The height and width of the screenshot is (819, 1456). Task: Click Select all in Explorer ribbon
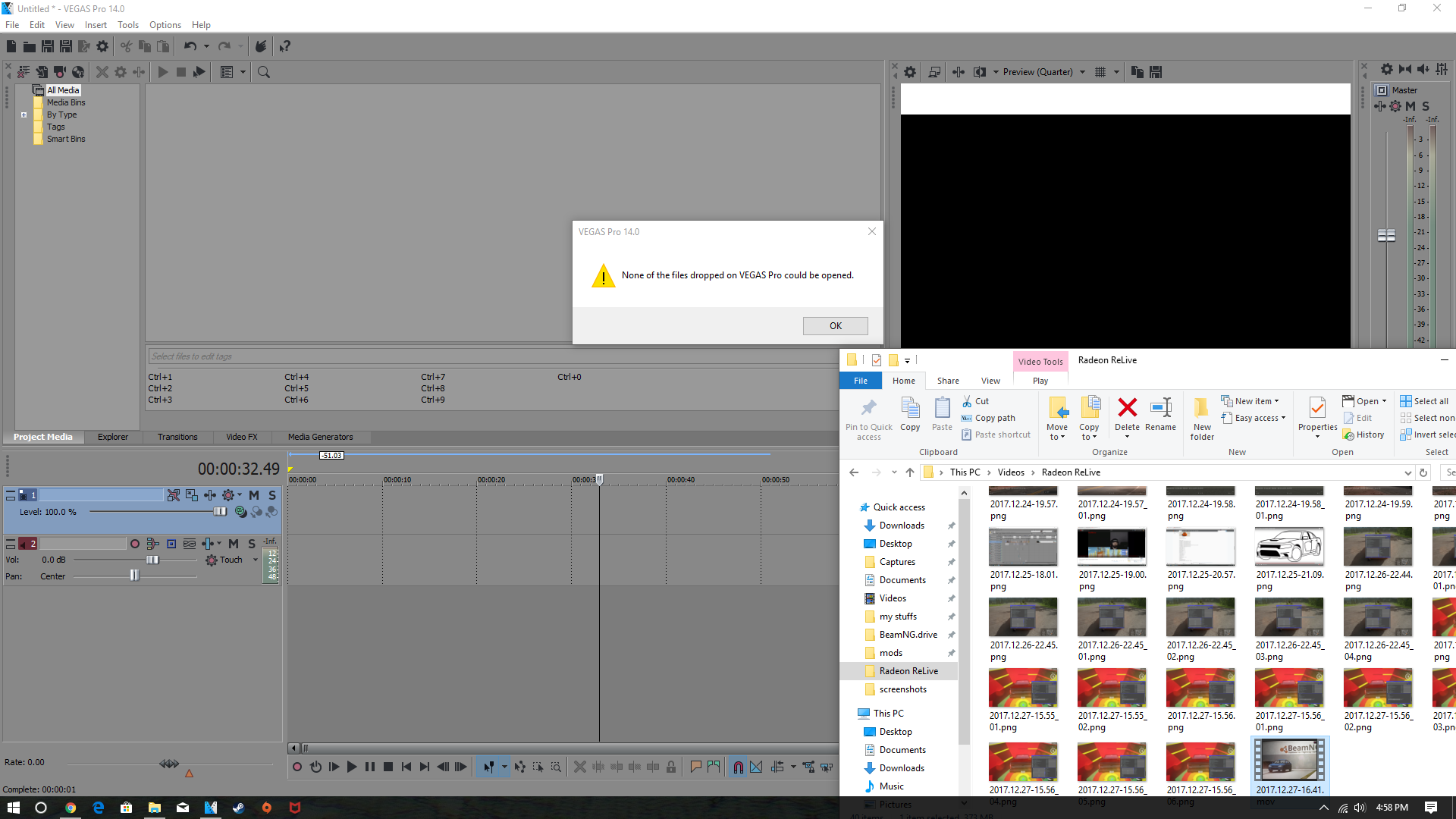pyautogui.click(x=1424, y=401)
